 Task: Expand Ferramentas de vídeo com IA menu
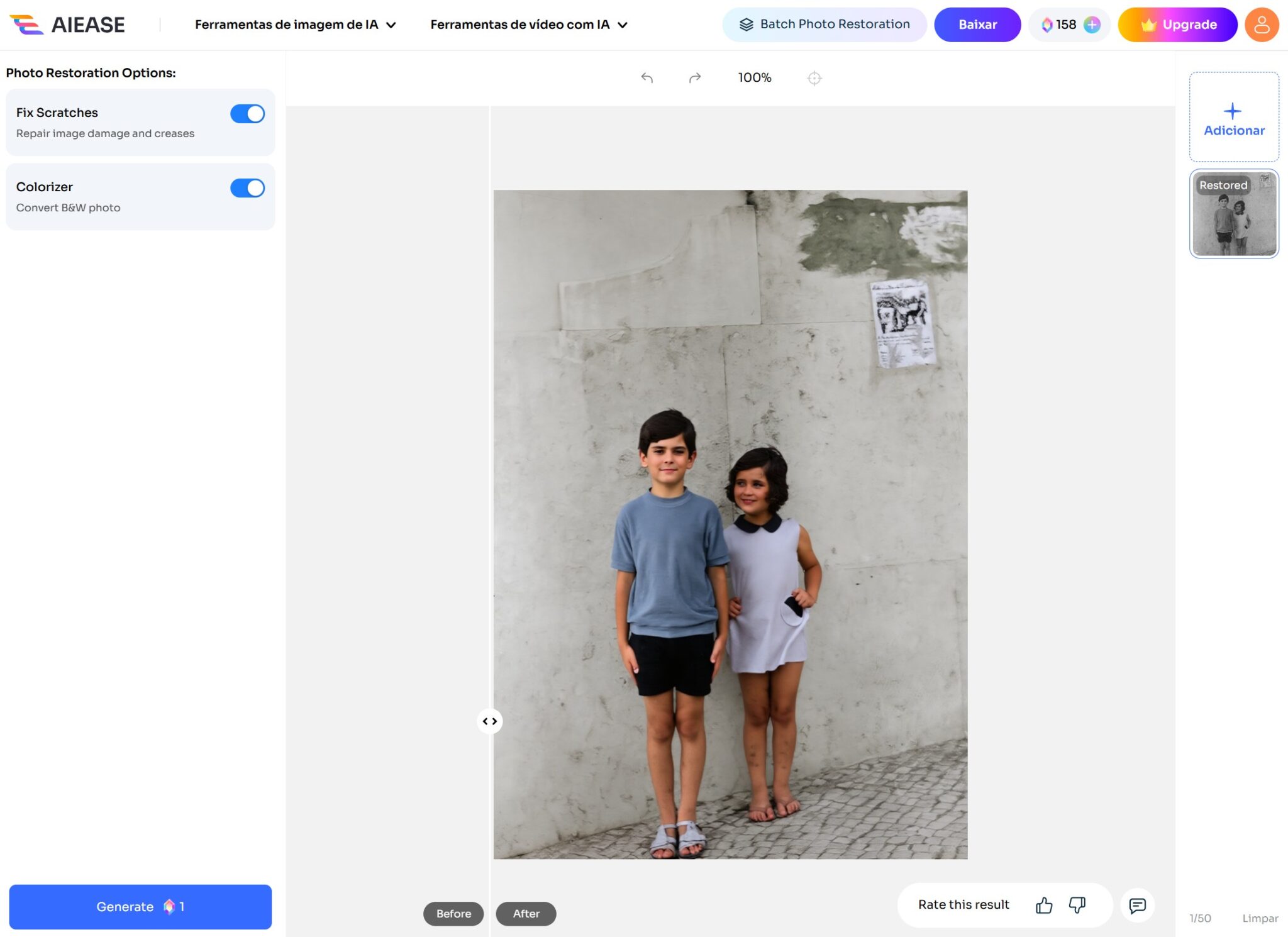coord(528,25)
